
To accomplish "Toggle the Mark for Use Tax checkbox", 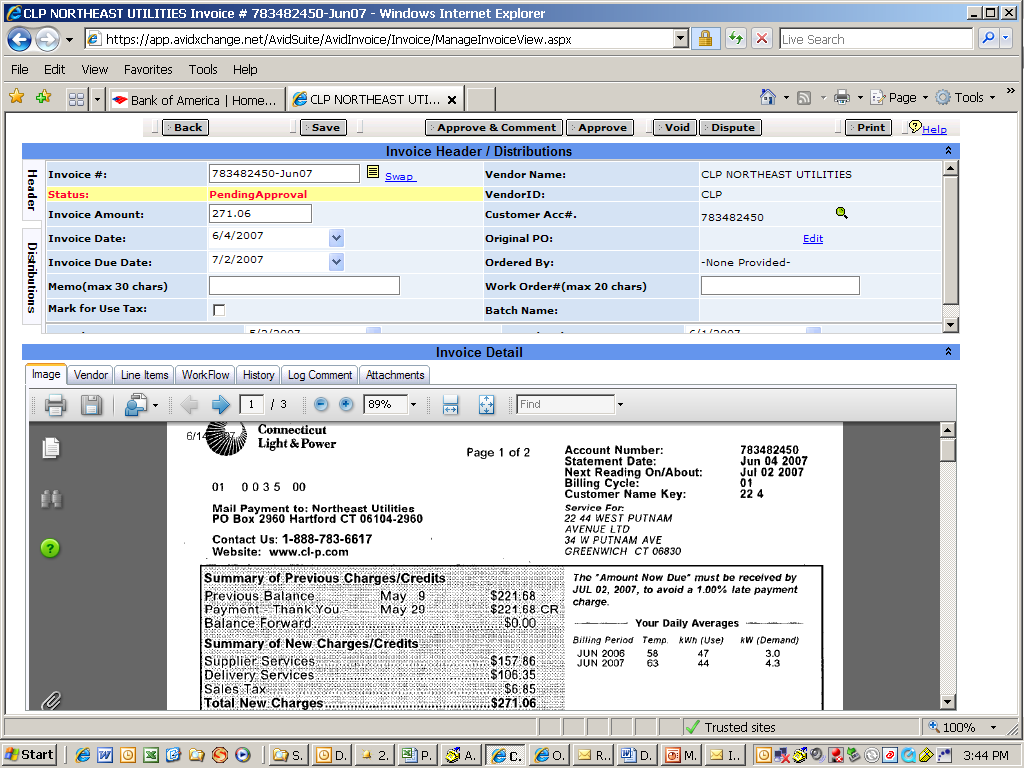I will coord(219,310).
